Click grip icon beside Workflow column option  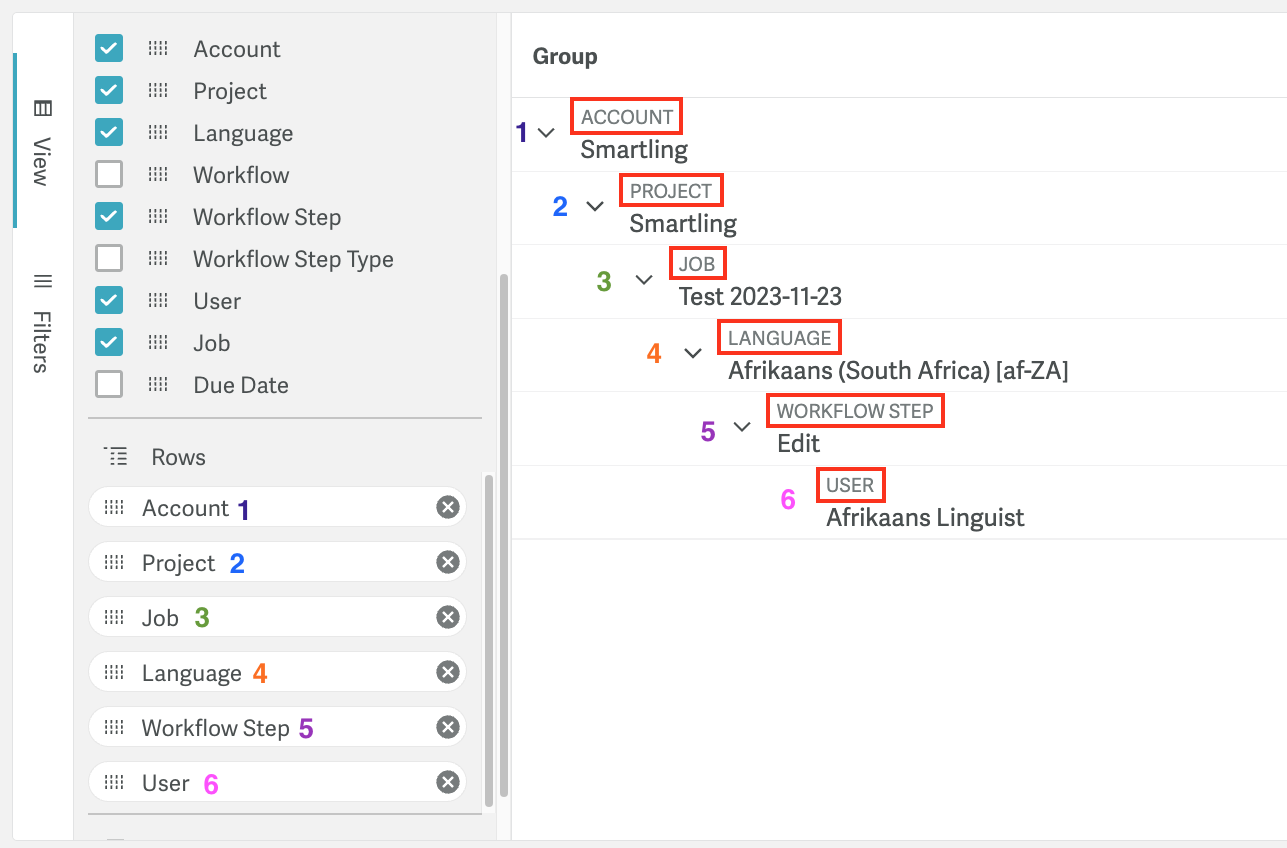click(x=158, y=175)
